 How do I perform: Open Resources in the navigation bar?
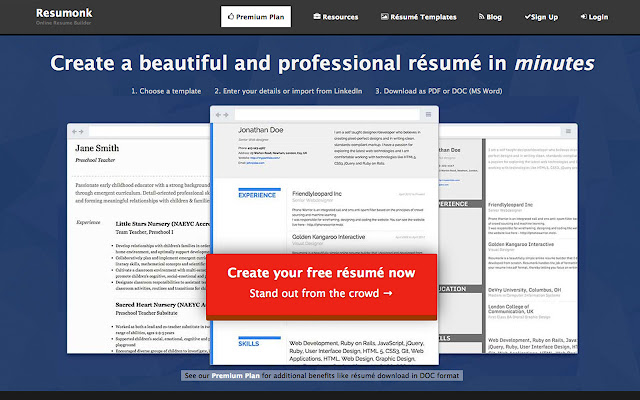tap(336, 17)
